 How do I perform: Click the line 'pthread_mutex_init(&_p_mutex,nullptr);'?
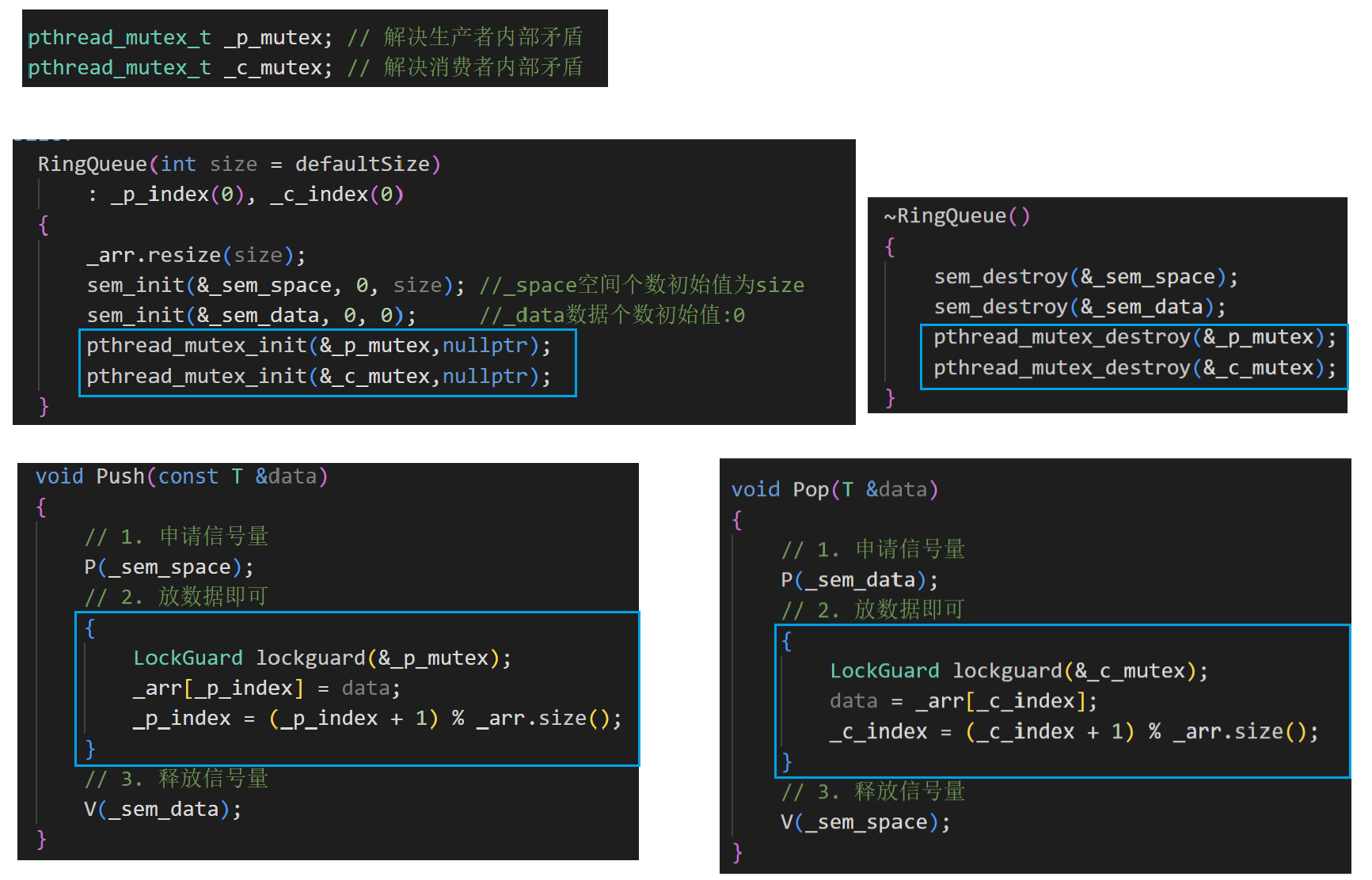pyautogui.click(x=319, y=346)
